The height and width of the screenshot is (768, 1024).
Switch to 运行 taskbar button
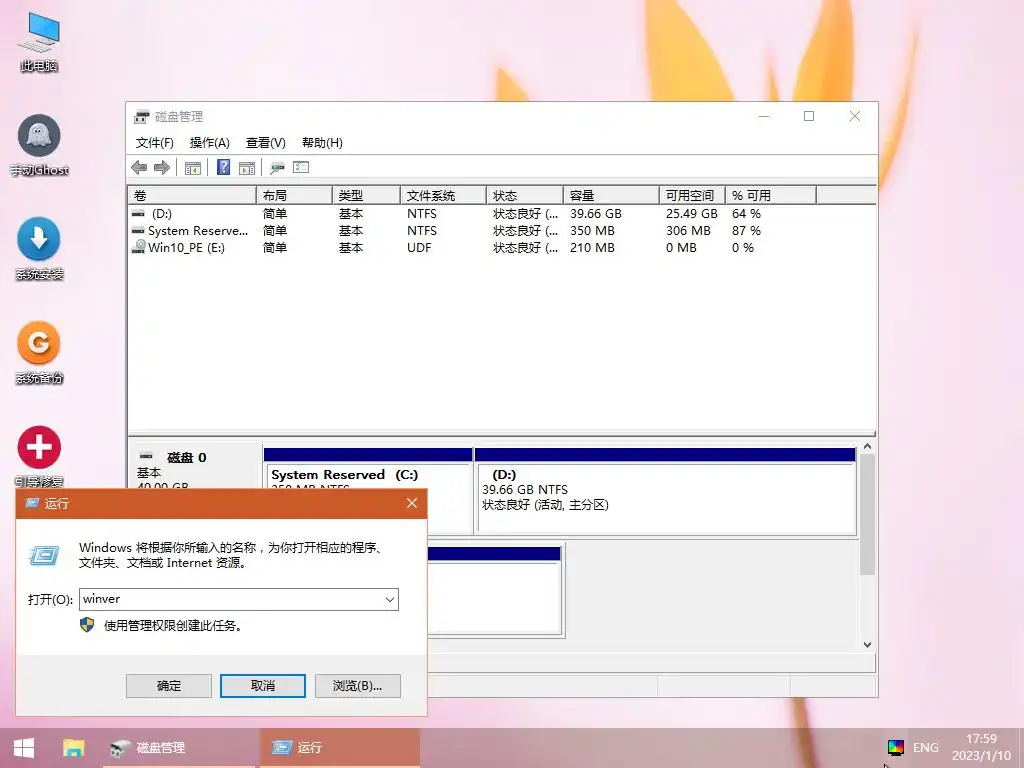point(340,748)
